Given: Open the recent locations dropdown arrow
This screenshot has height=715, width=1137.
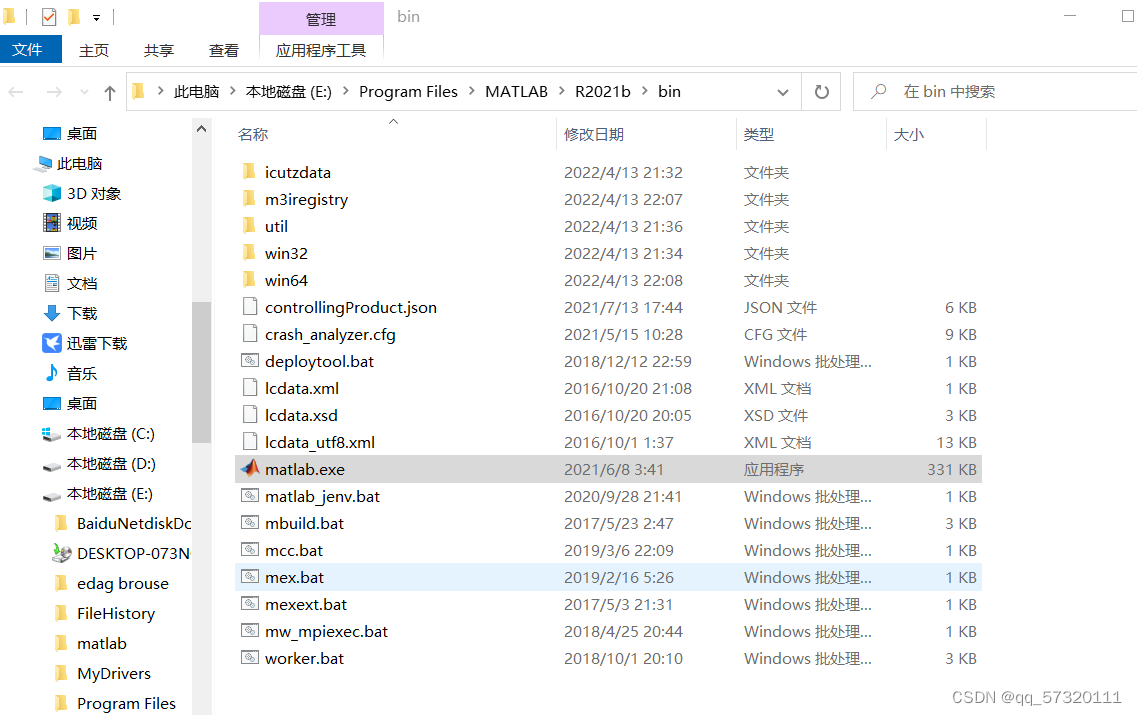Looking at the screenshot, I should coord(84,92).
